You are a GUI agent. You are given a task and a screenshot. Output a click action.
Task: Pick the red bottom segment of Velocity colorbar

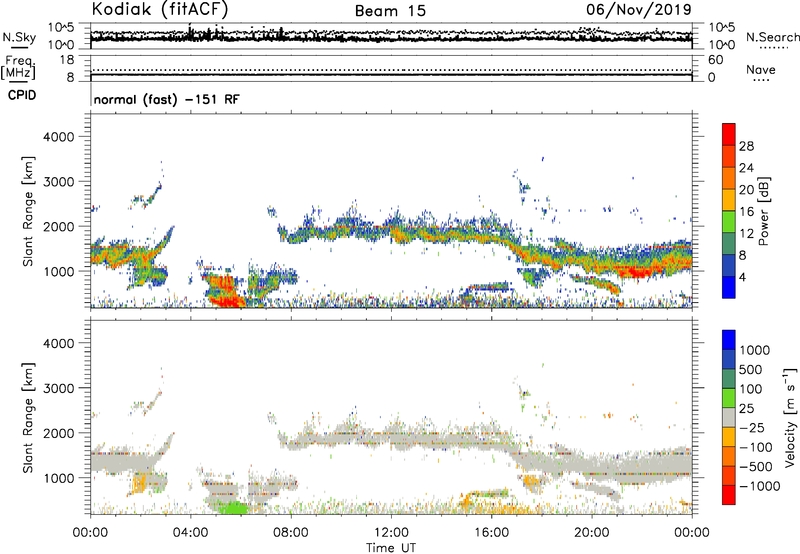click(x=729, y=495)
